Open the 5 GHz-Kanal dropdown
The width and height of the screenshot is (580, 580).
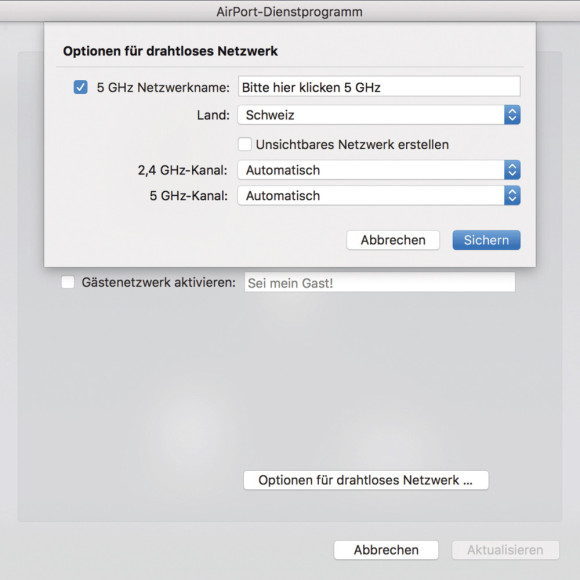(x=379, y=196)
